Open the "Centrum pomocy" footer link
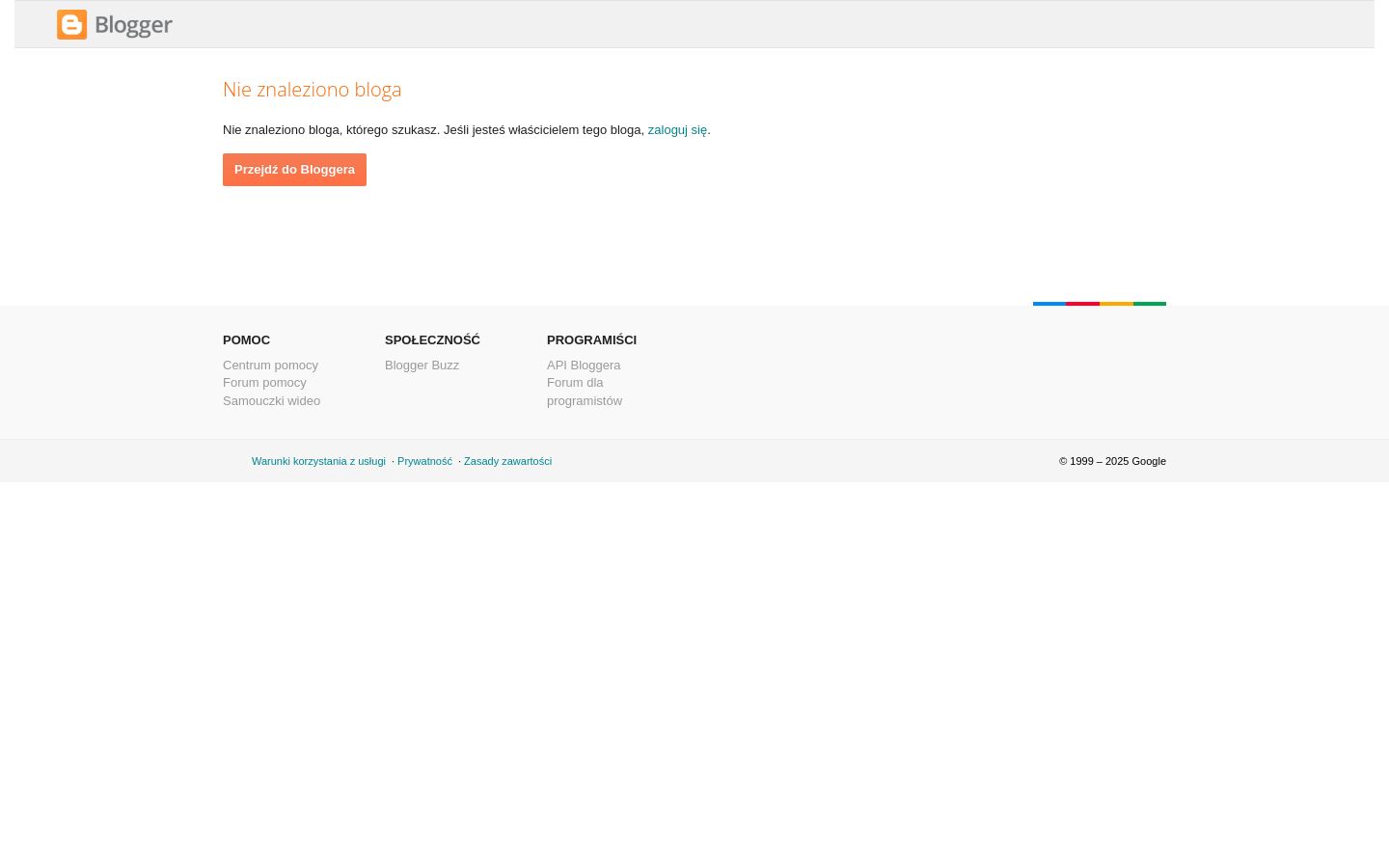This screenshot has height=868, width=1389. [270, 366]
